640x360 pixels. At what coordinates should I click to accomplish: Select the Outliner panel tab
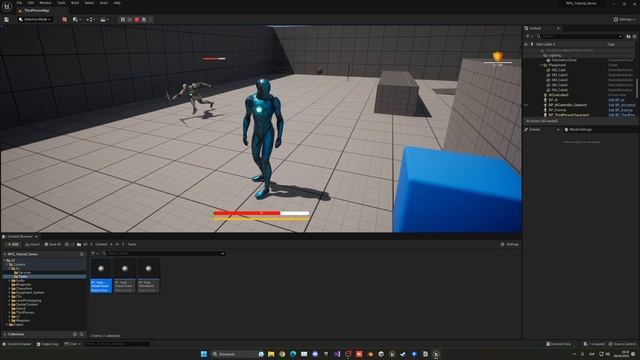[x=535, y=28]
